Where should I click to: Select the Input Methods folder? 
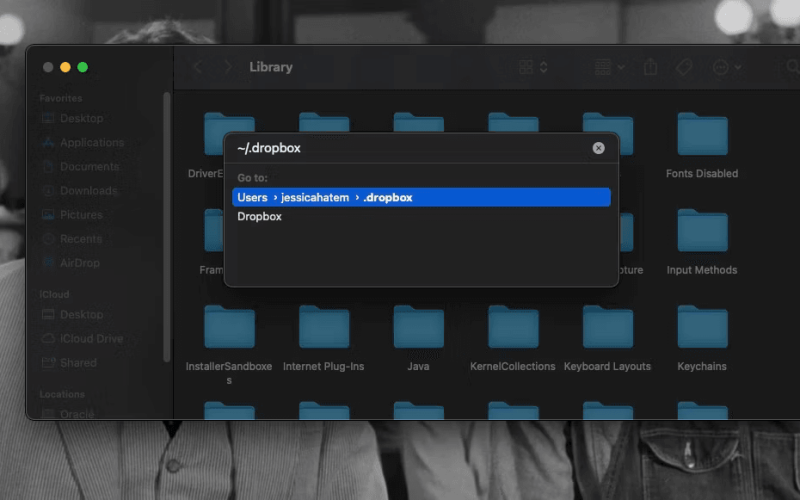pyautogui.click(x=702, y=242)
